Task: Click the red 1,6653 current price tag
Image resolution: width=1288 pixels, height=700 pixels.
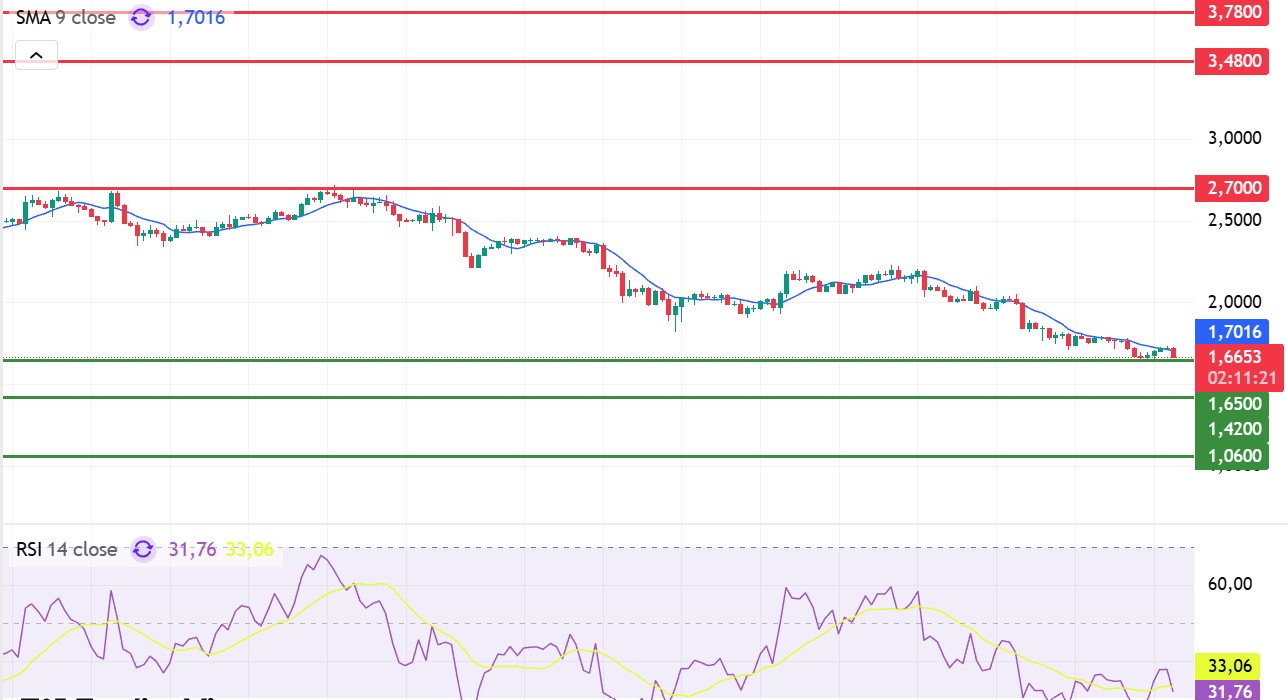Action: [x=1234, y=357]
